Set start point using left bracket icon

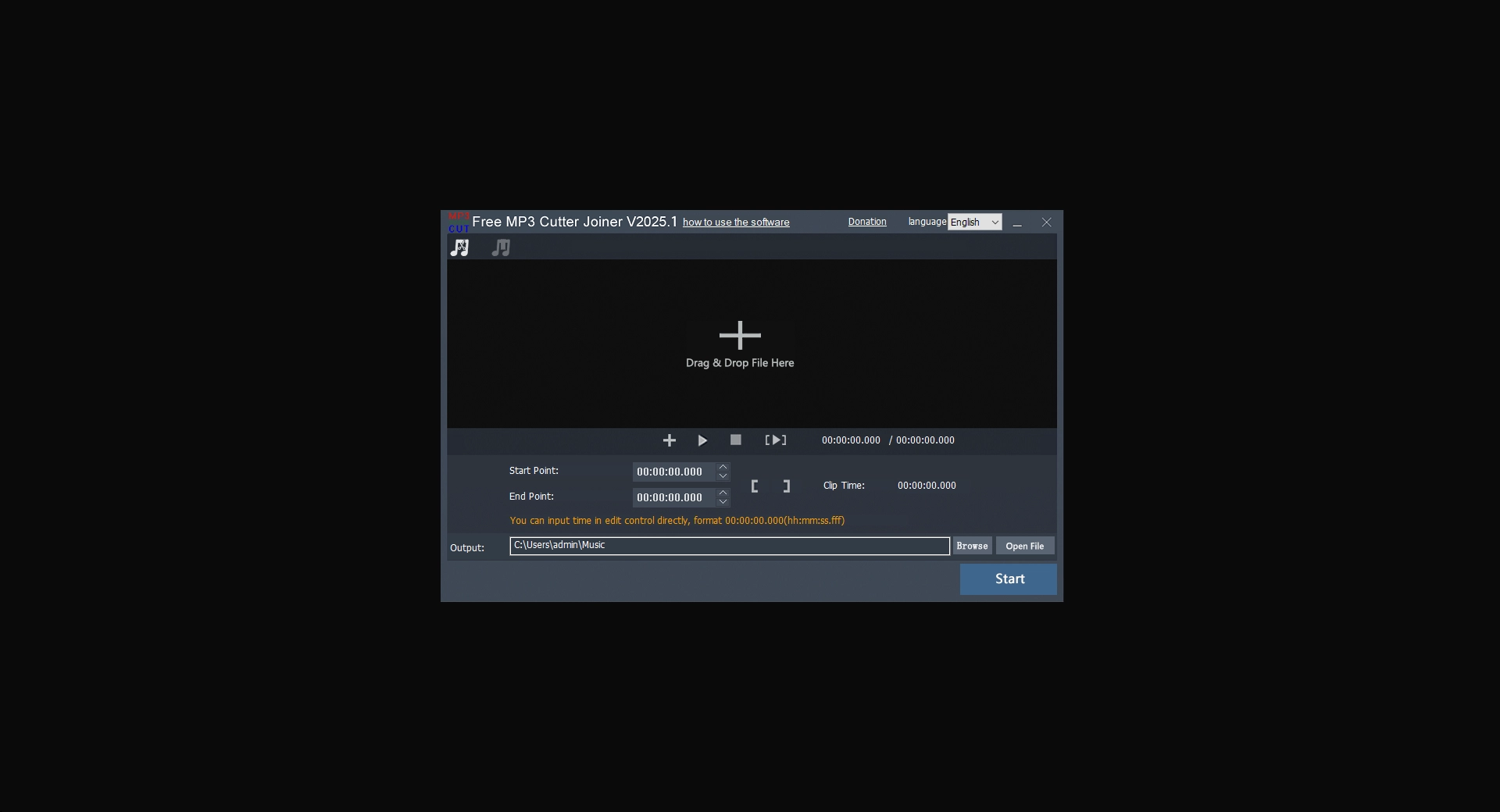(x=755, y=486)
